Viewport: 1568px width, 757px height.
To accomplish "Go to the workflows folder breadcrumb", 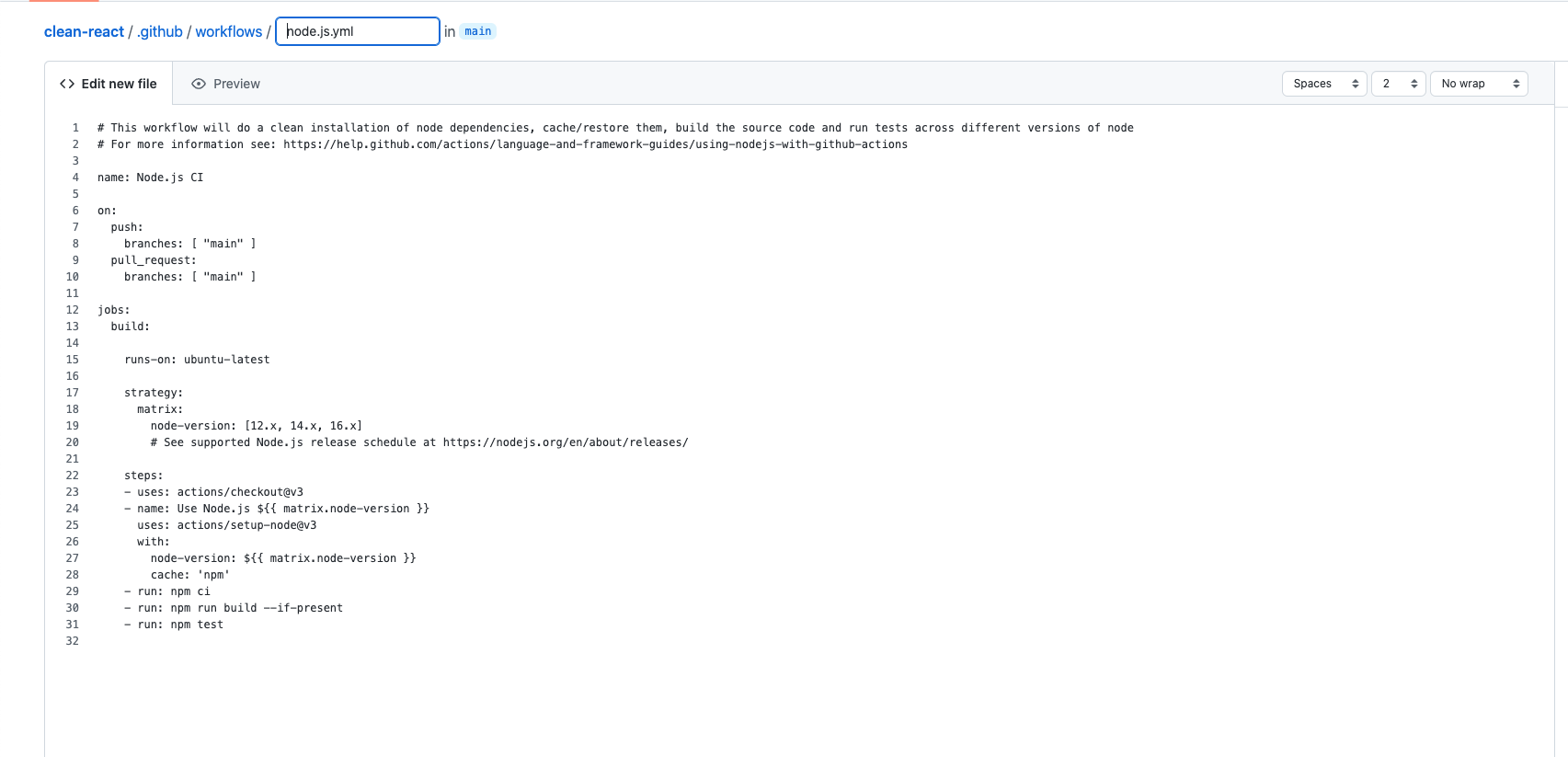I will pyautogui.click(x=229, y=31).
